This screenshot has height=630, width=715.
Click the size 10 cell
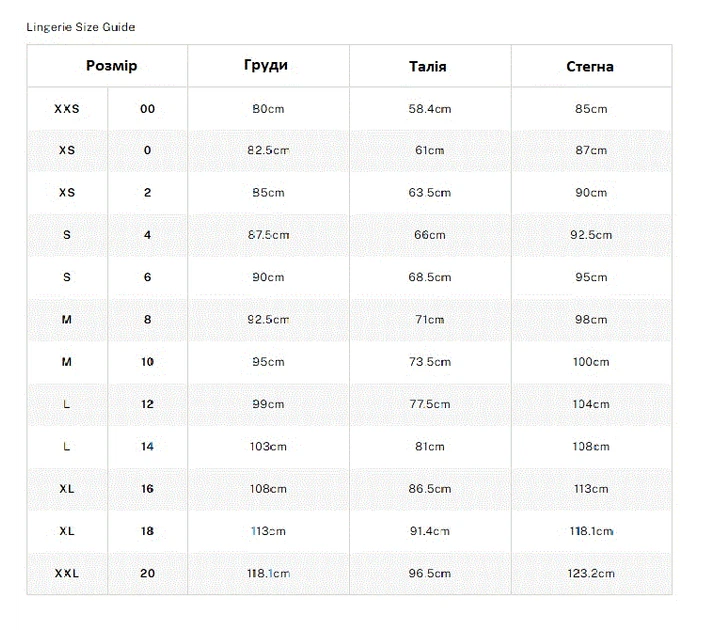[147, 362]
